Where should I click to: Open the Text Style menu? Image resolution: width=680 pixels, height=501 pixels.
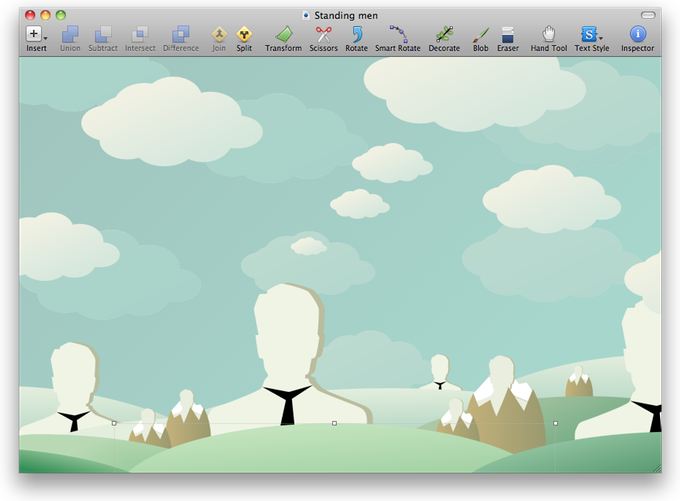(592, 39)
